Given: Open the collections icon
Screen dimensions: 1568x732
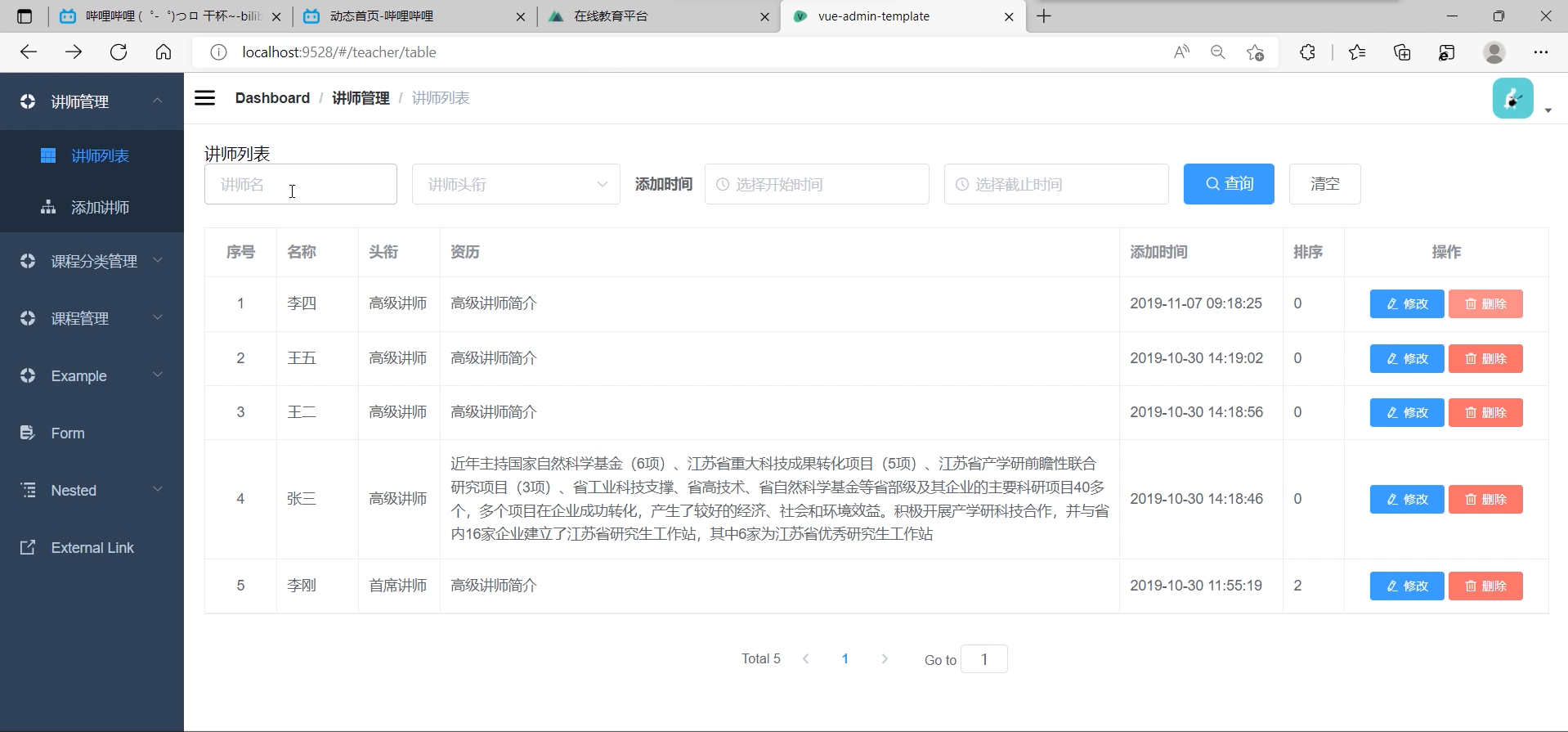Looking at the screenshot, I should [1402, 52].
